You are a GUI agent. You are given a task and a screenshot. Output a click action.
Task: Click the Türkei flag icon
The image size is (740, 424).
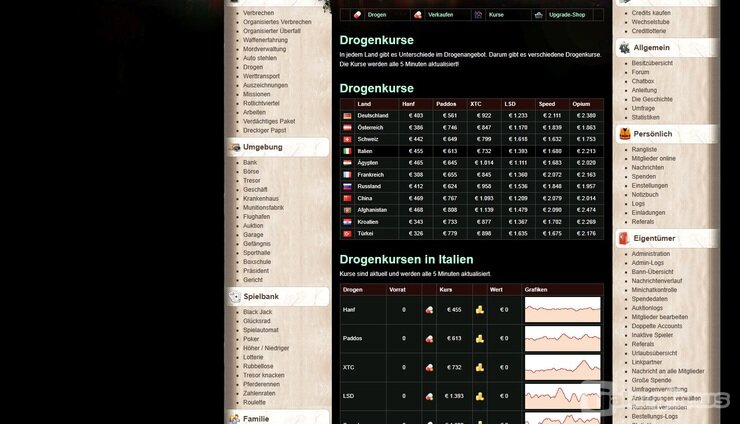(347, 234)
